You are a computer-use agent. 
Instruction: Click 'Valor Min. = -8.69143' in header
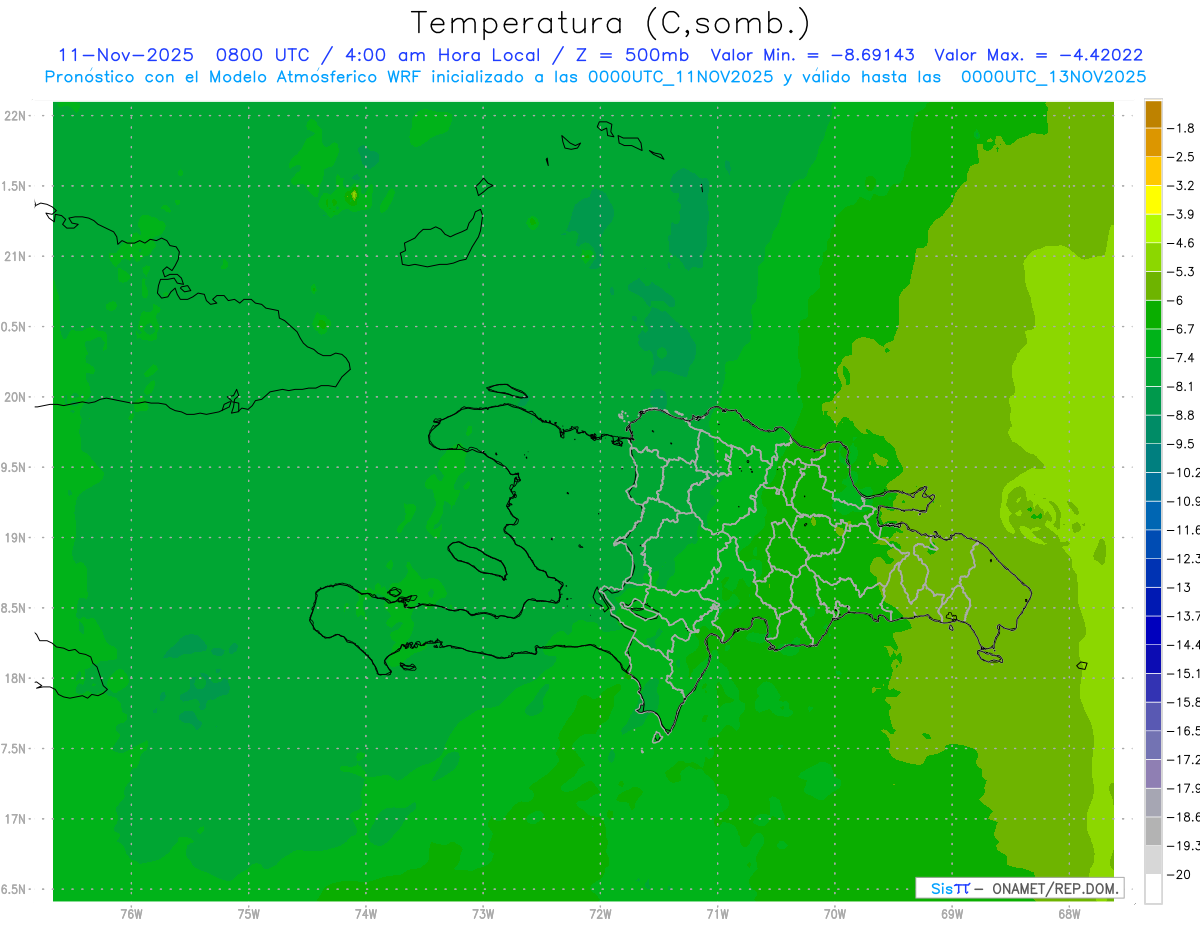[812, 55]
